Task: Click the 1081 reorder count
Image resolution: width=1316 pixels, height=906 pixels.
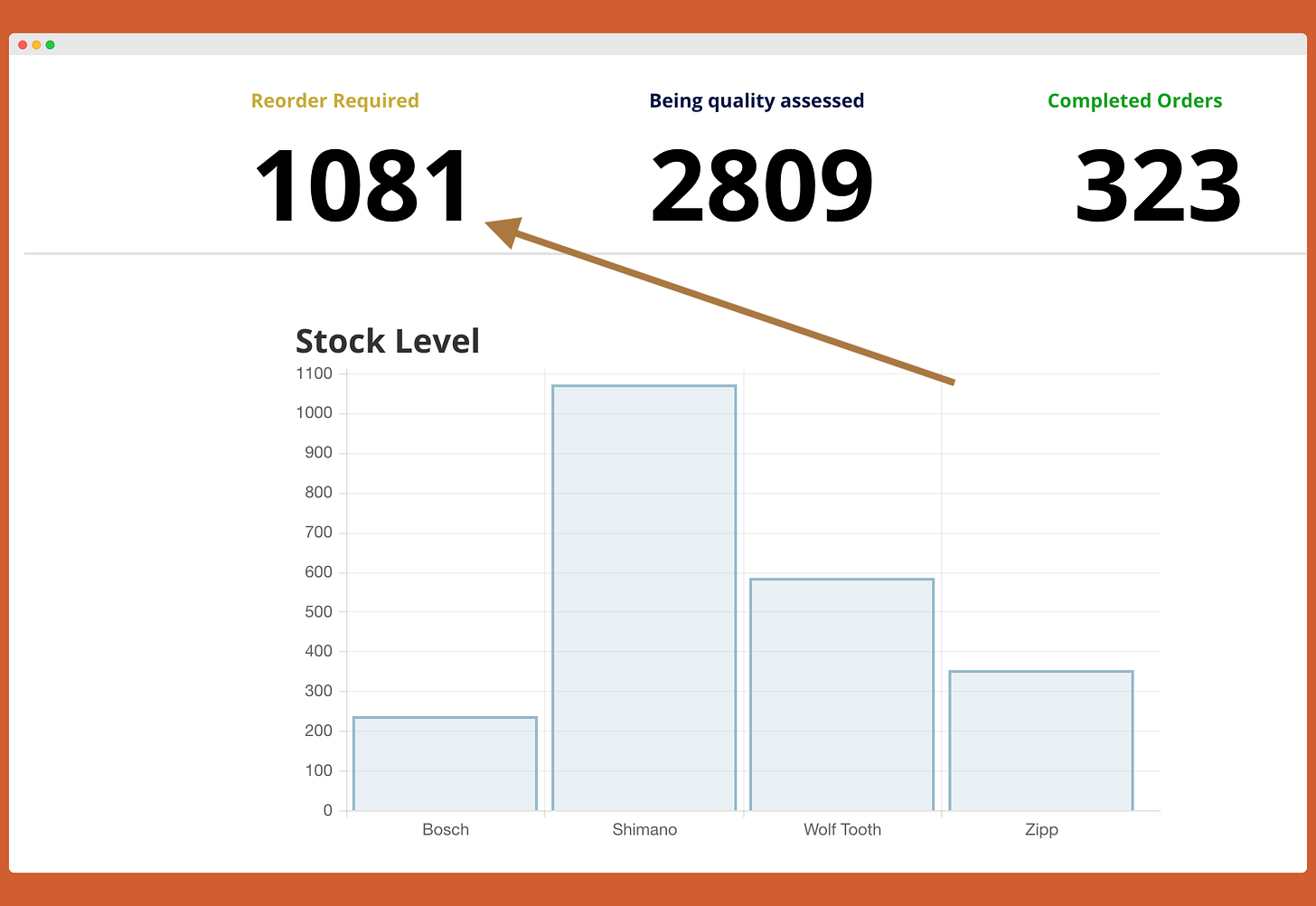Action: pos(362,185)
